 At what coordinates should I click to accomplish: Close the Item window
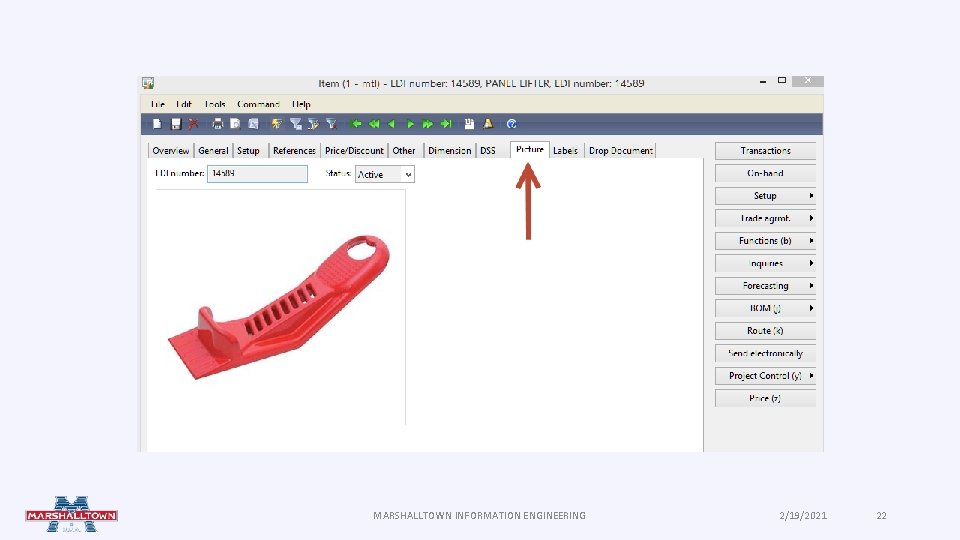[808, 81]
